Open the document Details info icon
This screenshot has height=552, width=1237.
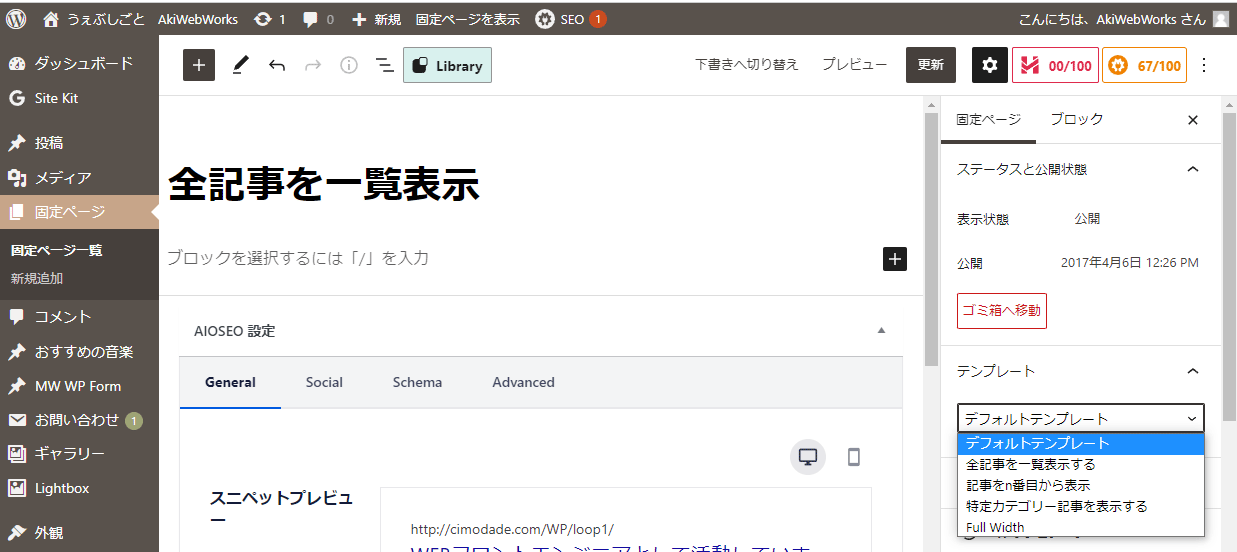click(x=349, y=65)
